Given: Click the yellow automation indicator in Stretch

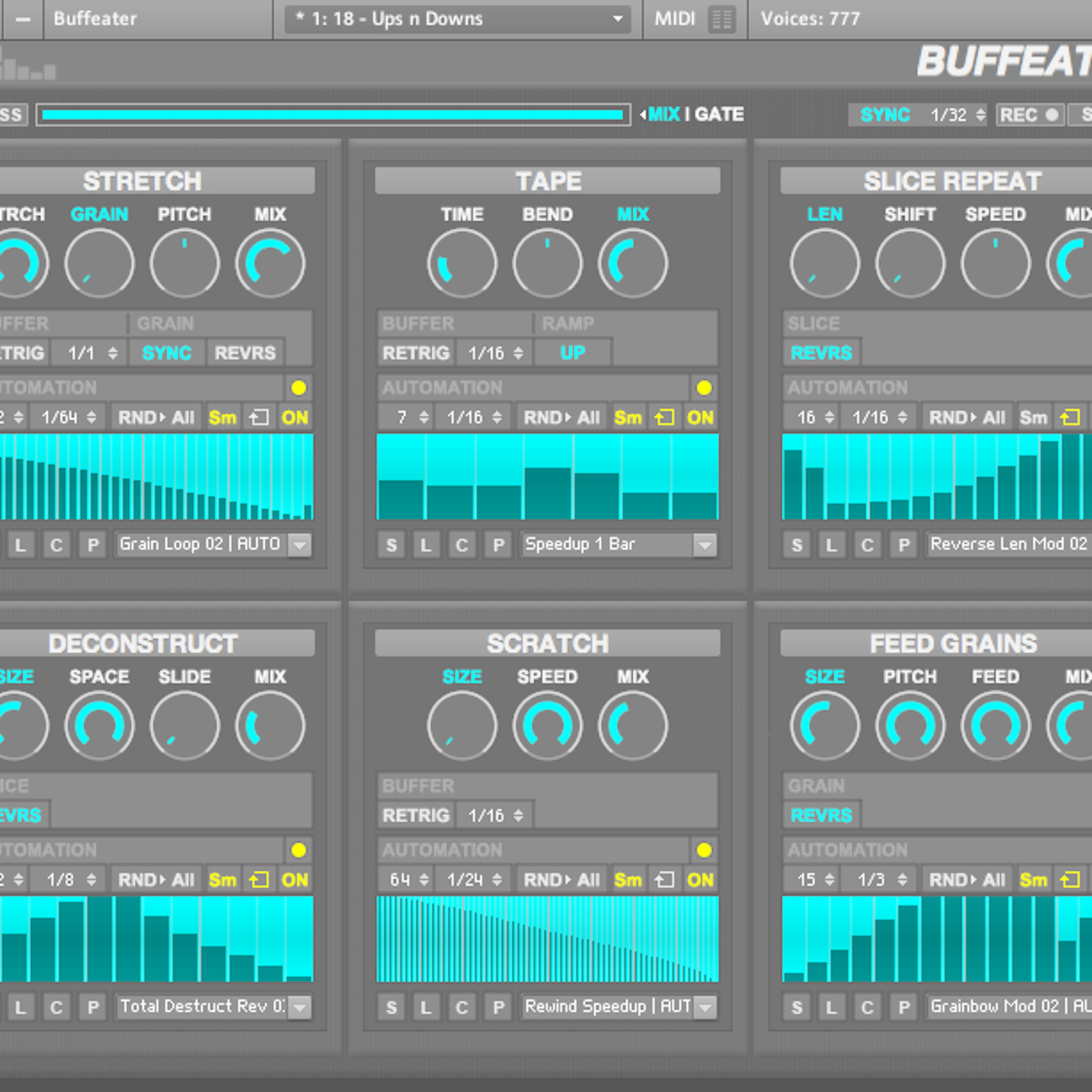Looking at the screenshot, I should [x=298, y=388].
